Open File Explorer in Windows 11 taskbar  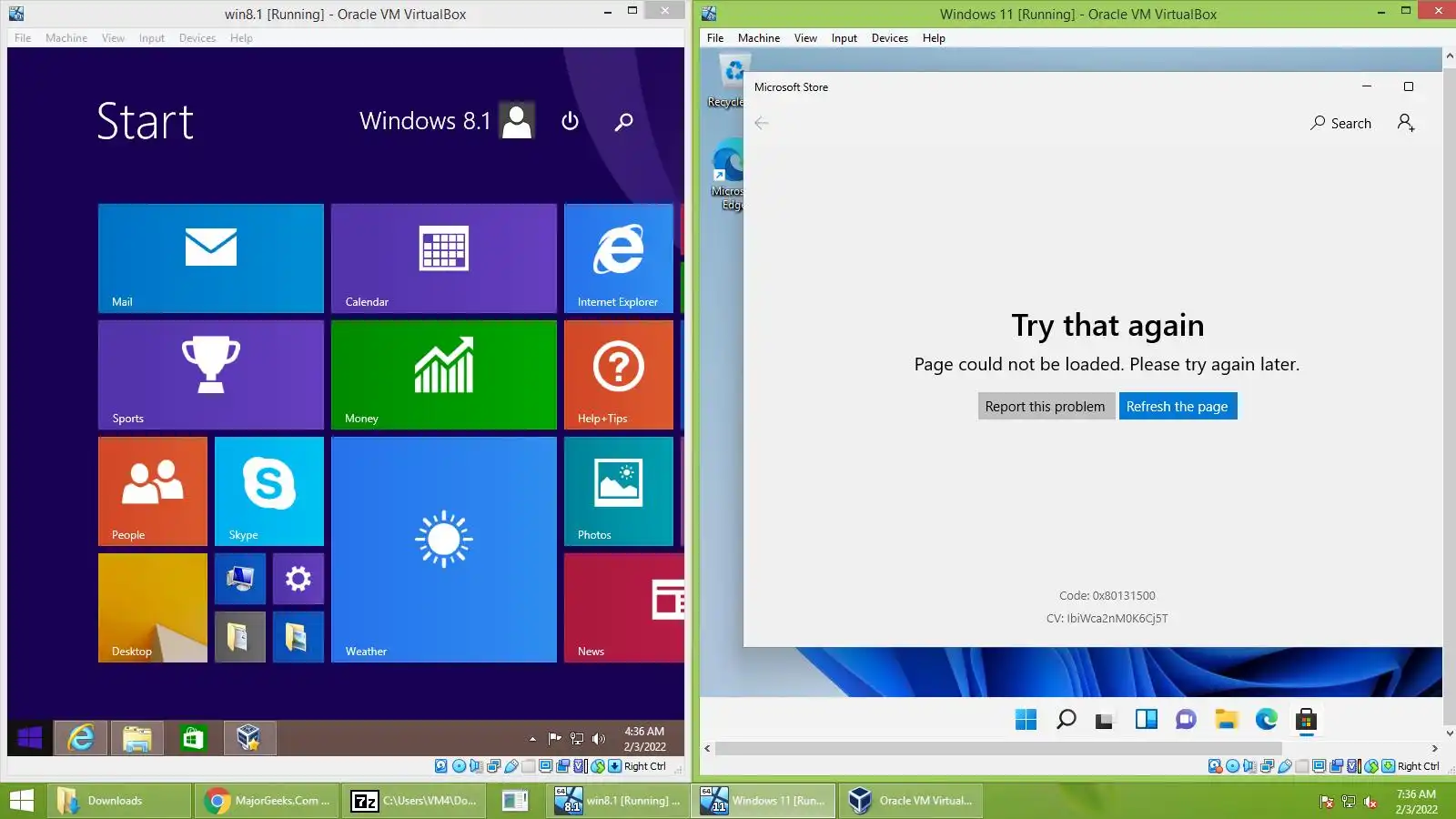point(1226,720)
